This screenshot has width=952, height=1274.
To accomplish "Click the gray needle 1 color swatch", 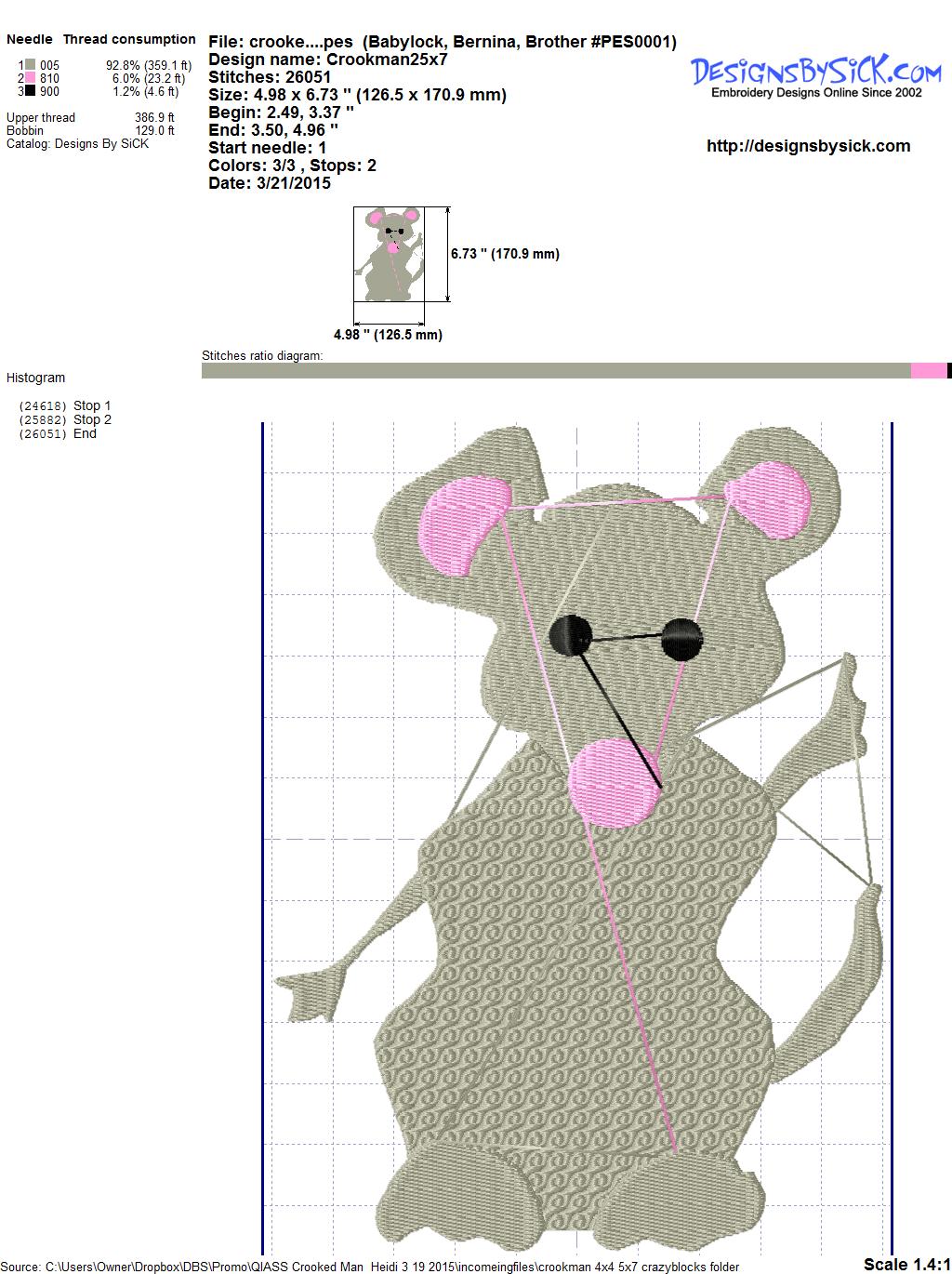I will click(x=30, y=65).
